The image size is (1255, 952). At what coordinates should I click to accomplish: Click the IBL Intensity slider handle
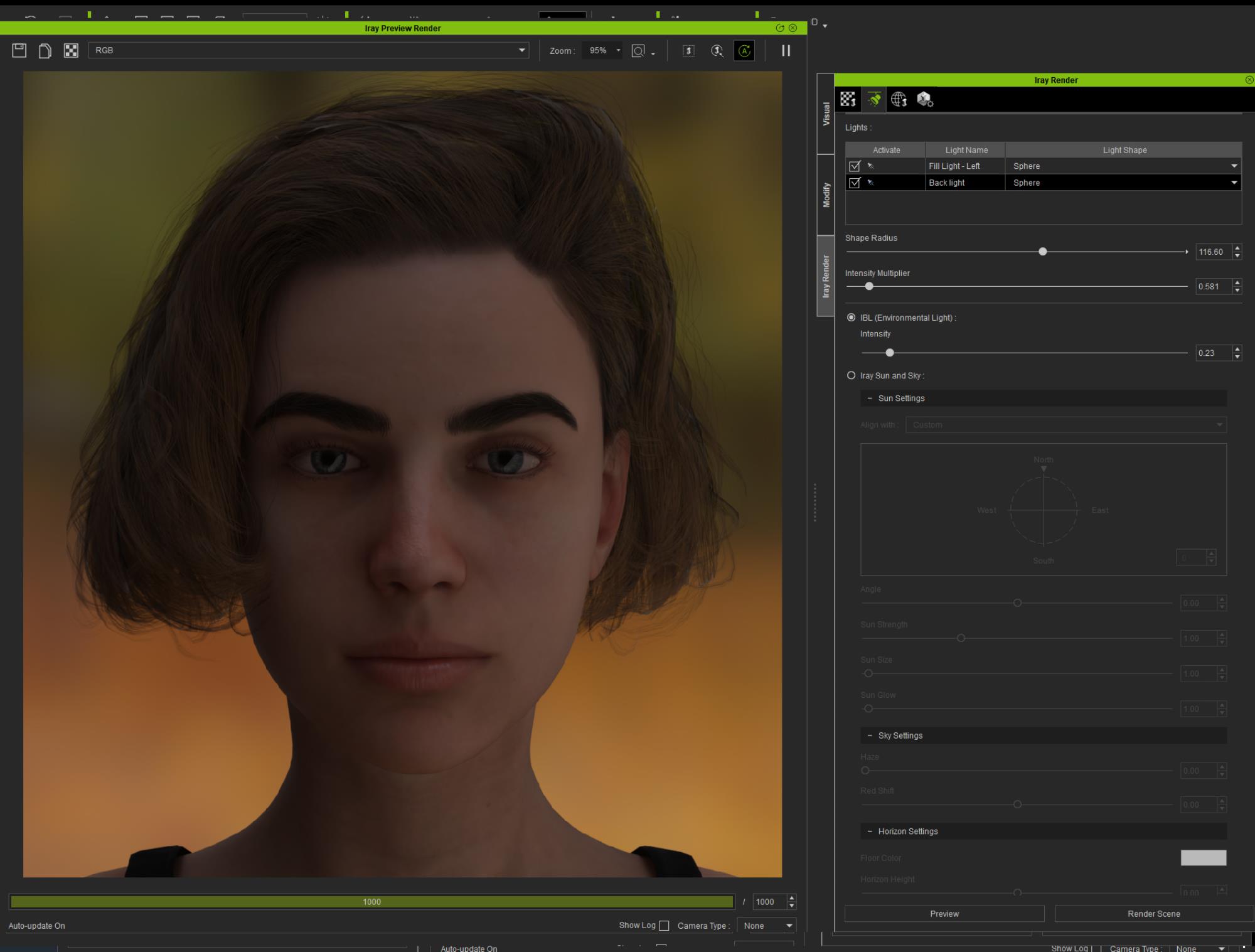pos(889,353)
